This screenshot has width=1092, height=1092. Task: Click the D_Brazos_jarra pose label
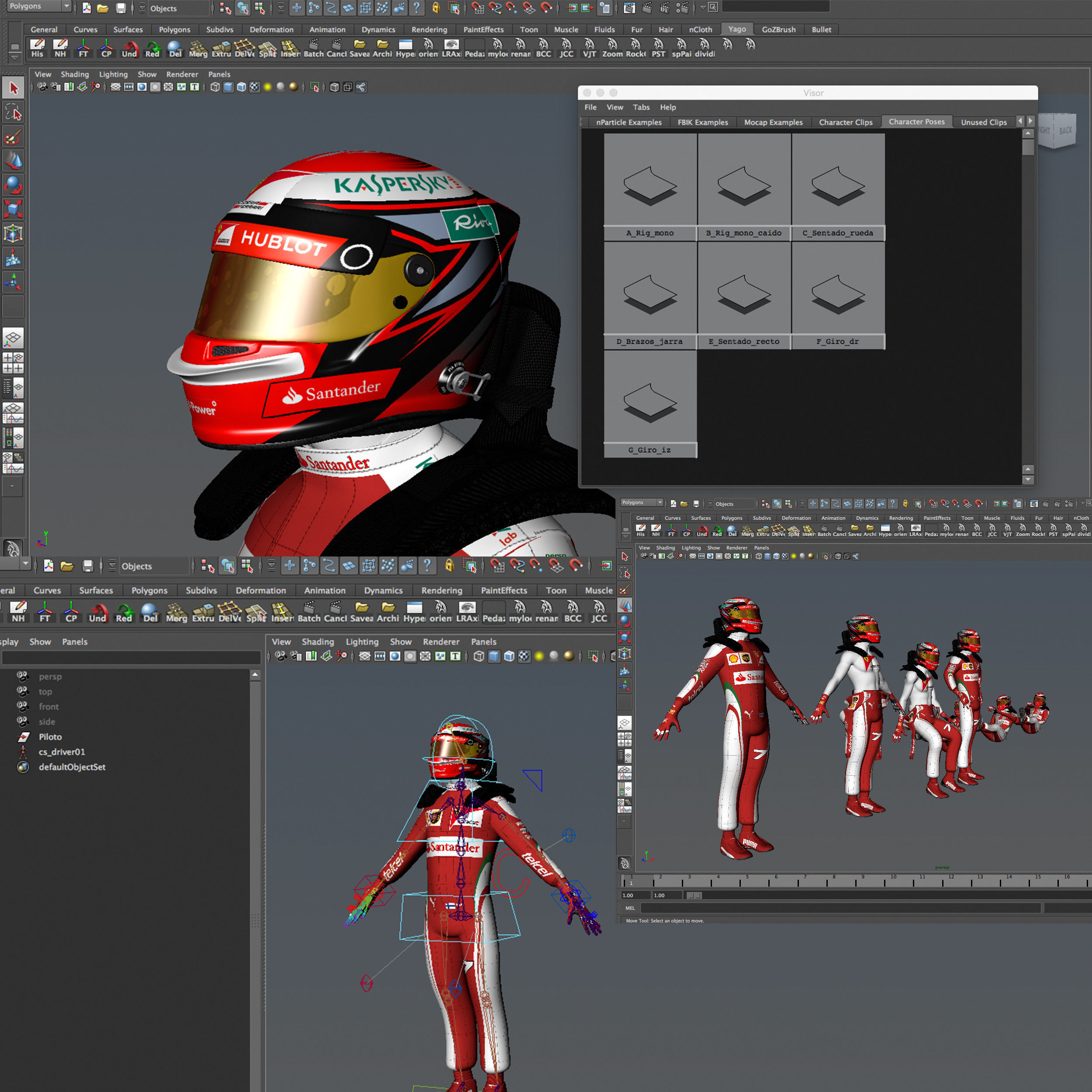pyautogui.click(x=650, y=342)
